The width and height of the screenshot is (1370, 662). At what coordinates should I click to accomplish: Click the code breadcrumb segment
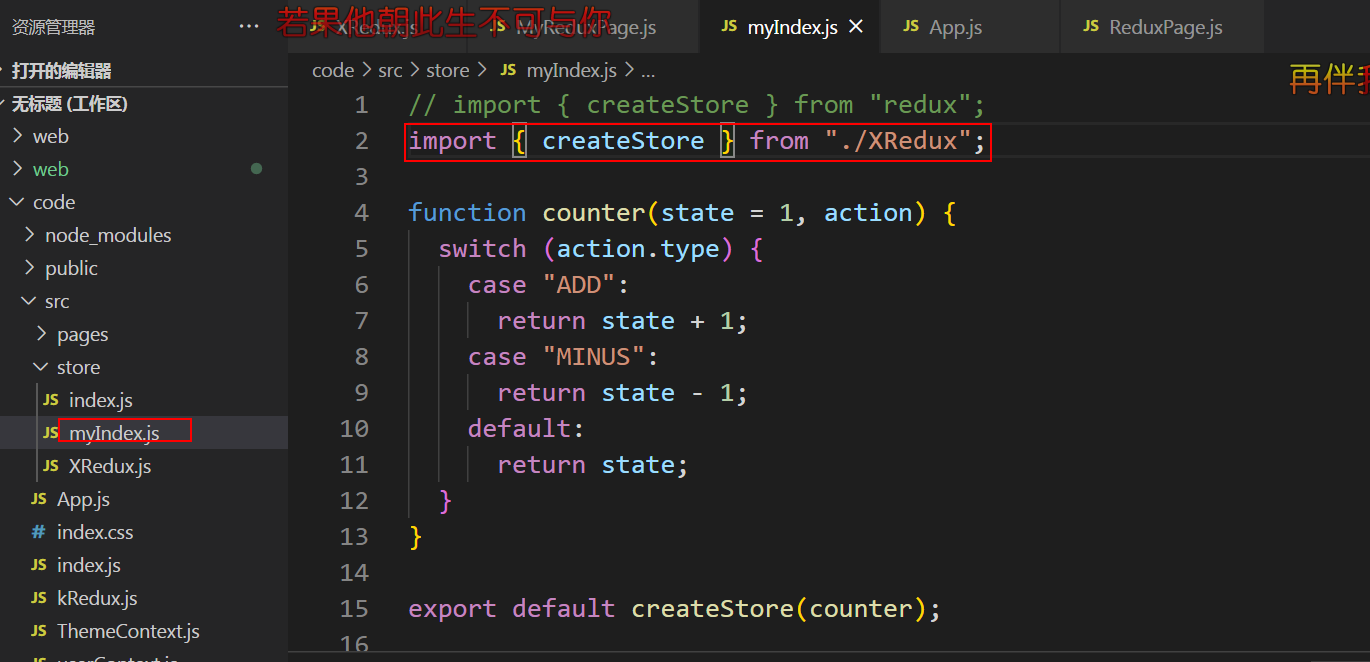pos(333,70)
